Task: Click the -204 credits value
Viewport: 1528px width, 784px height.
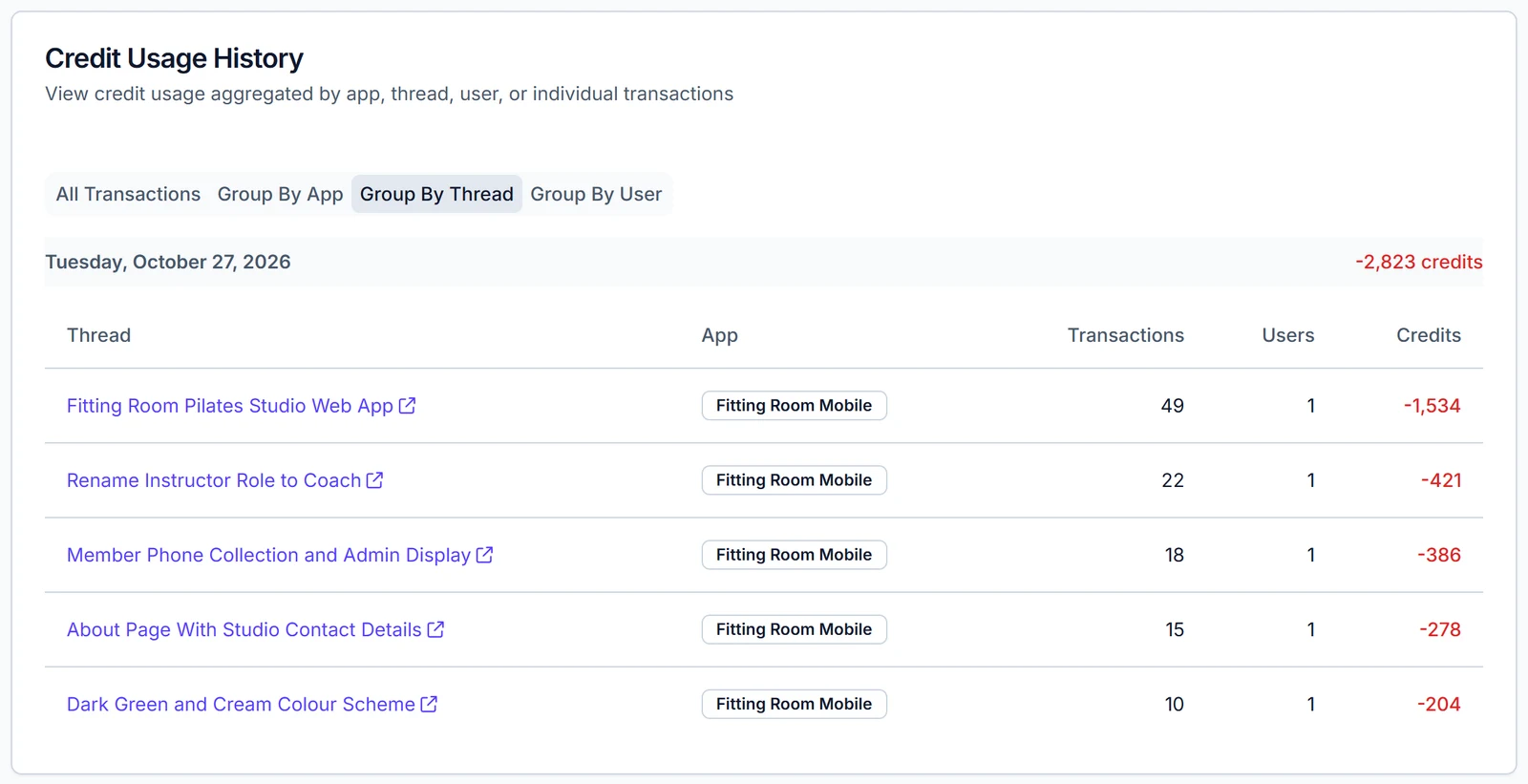Action: [x=1439, y=704]
